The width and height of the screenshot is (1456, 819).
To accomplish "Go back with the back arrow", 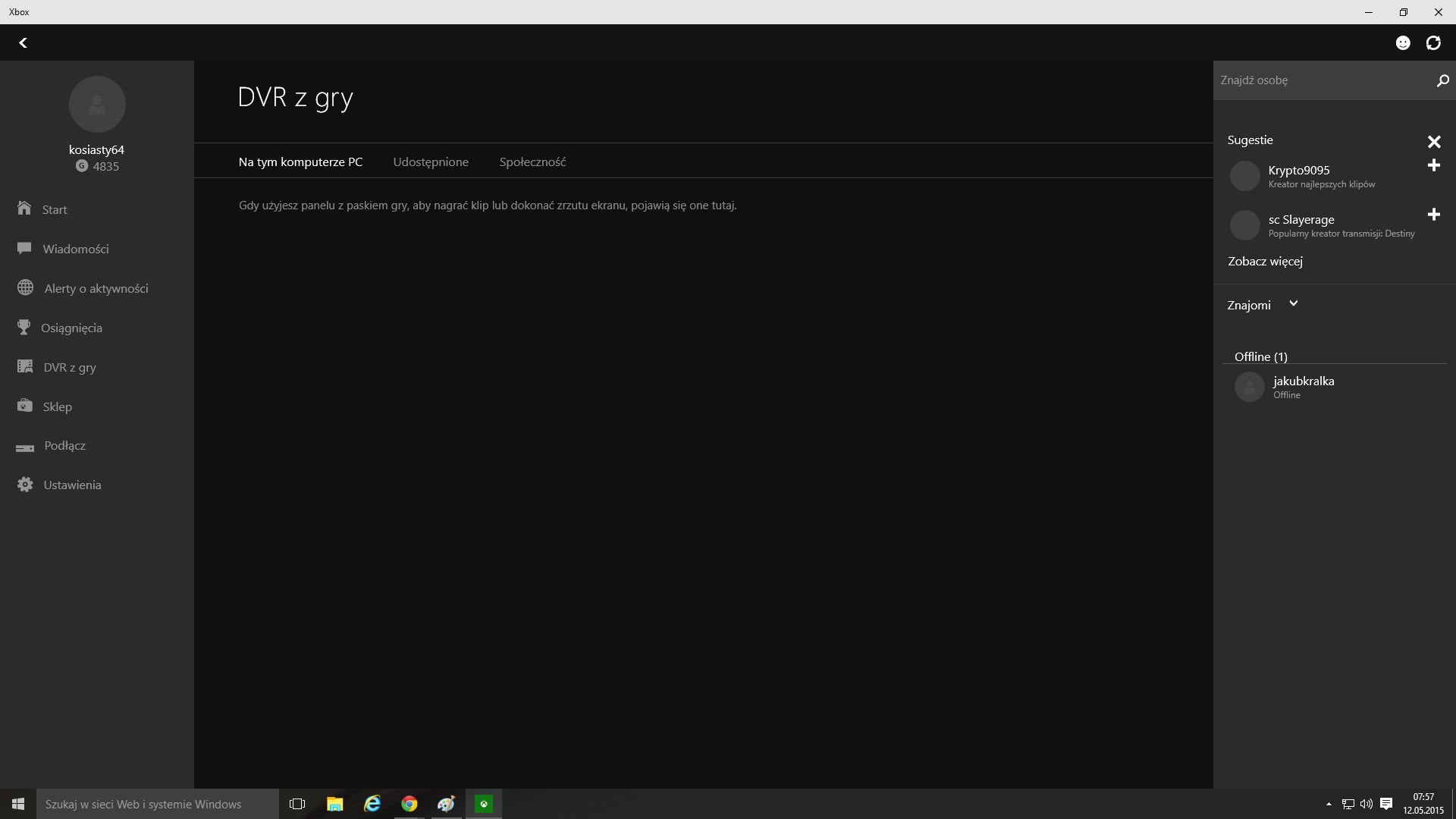I will click(x=23, y=43).
